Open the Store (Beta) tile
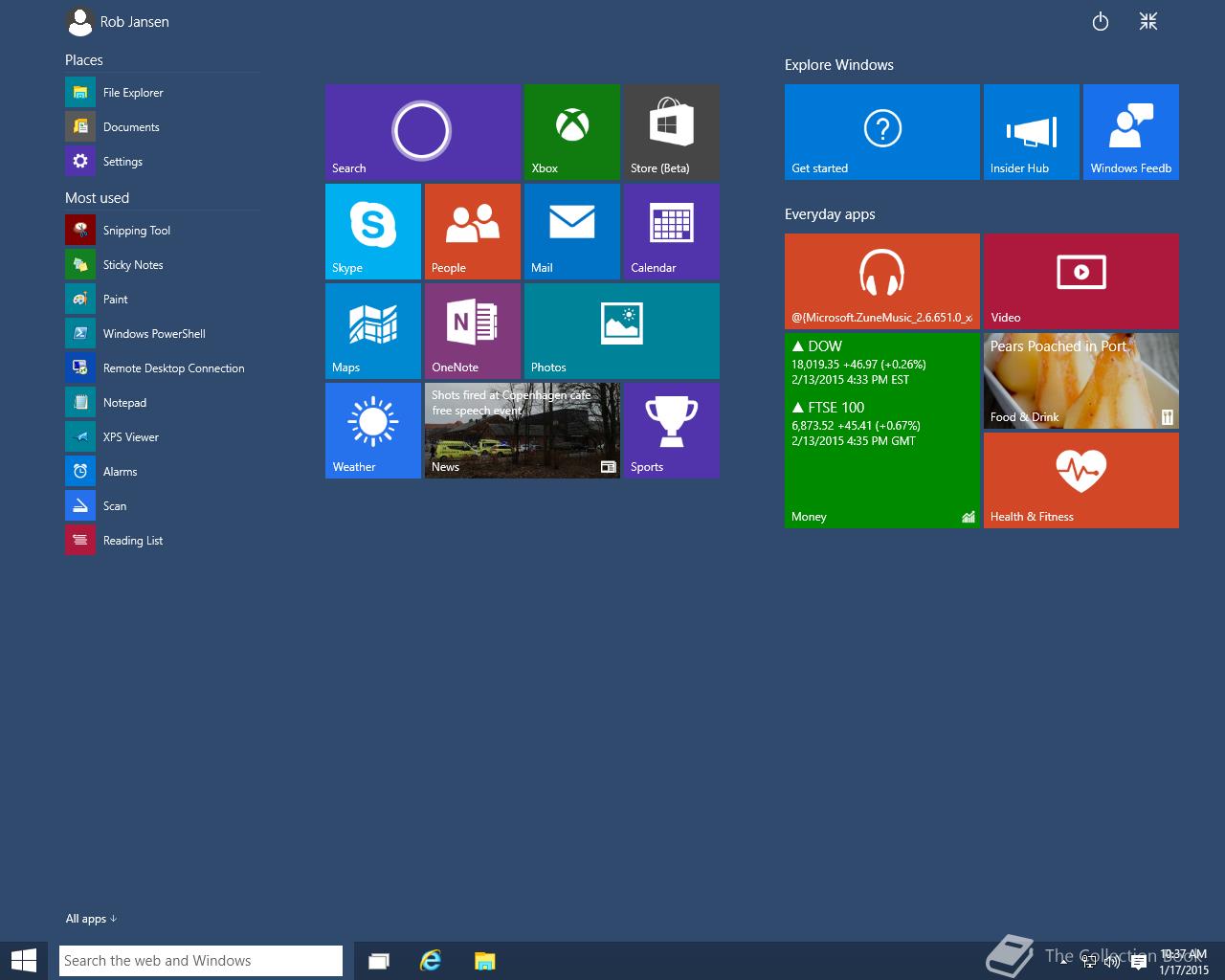The image size is (1225, 980). click(x=672, y=132)
